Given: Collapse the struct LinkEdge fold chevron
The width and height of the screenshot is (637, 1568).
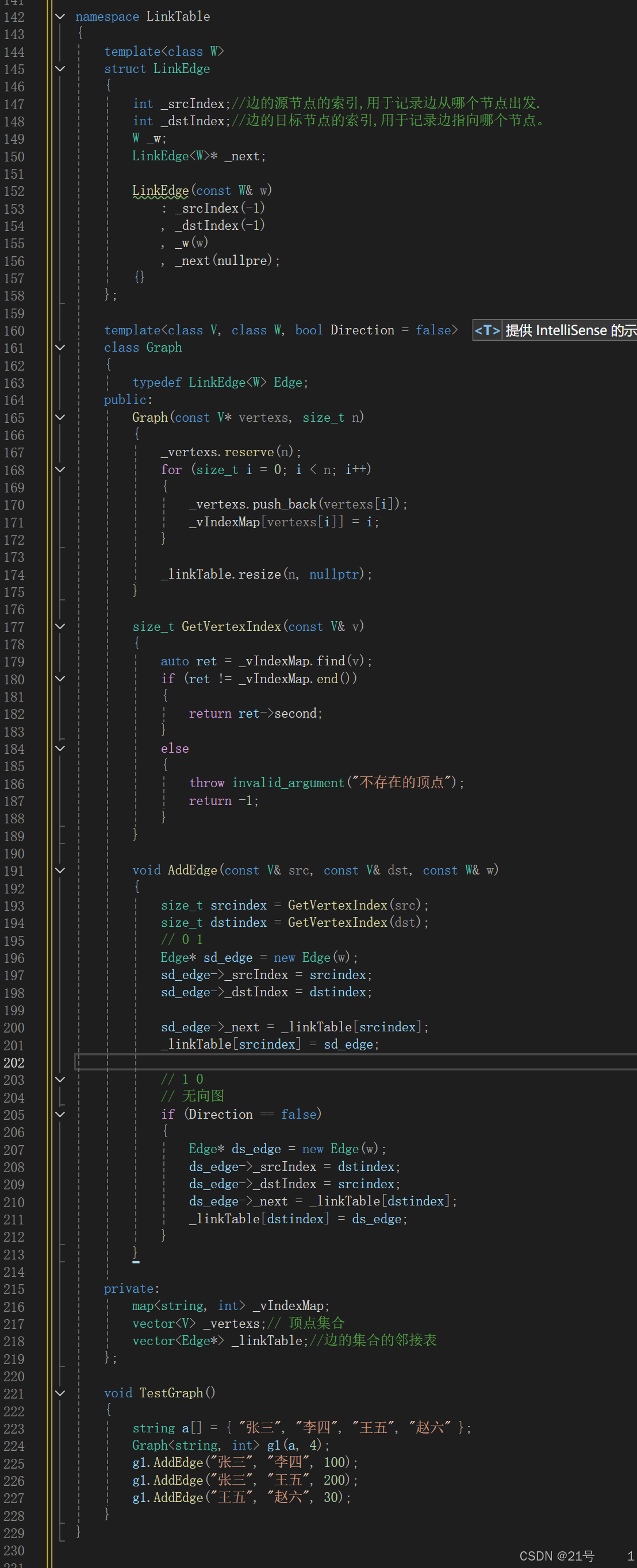Looking at the screenshot, I should click(60, 69).
